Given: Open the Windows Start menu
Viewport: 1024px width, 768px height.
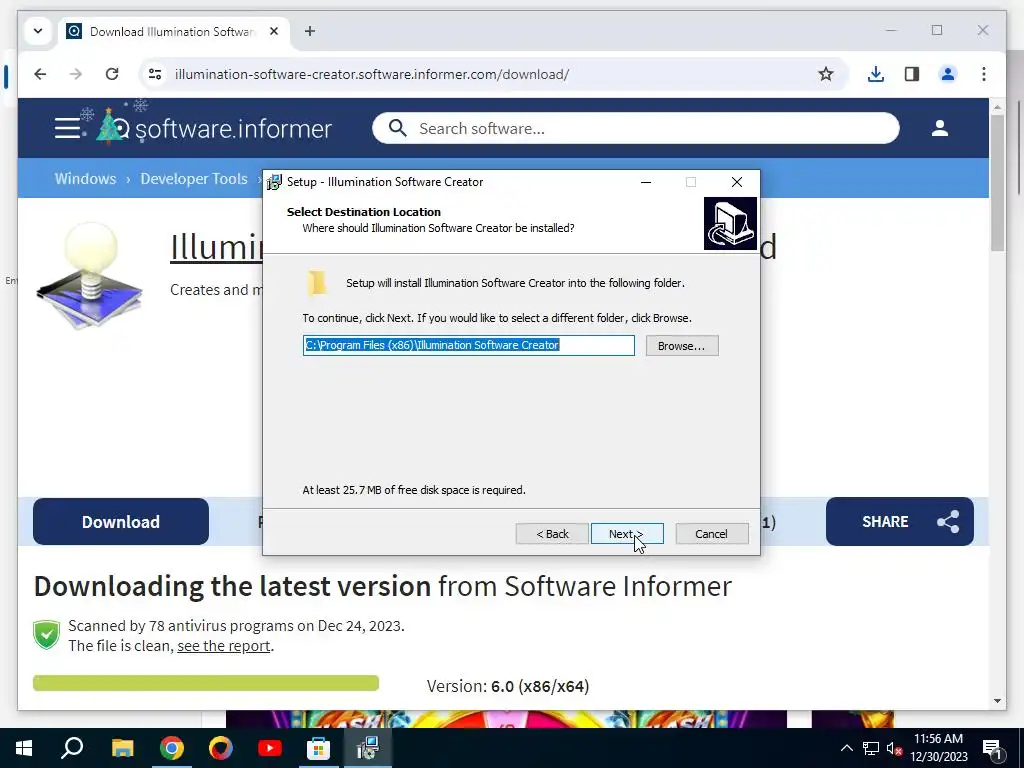Looking at the screenshot, I should click(24, 748).
